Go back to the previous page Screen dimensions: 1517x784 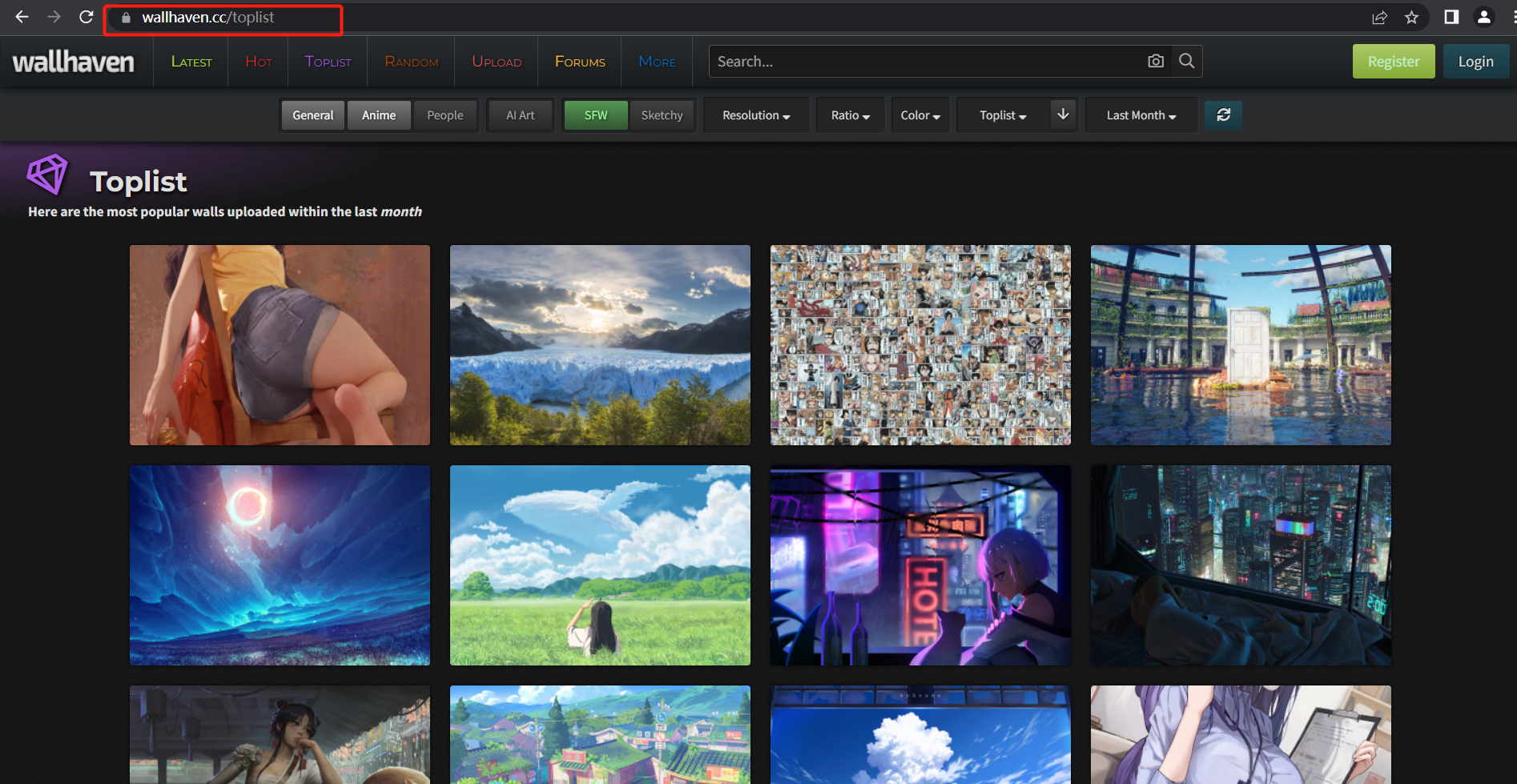click(22, 17)
